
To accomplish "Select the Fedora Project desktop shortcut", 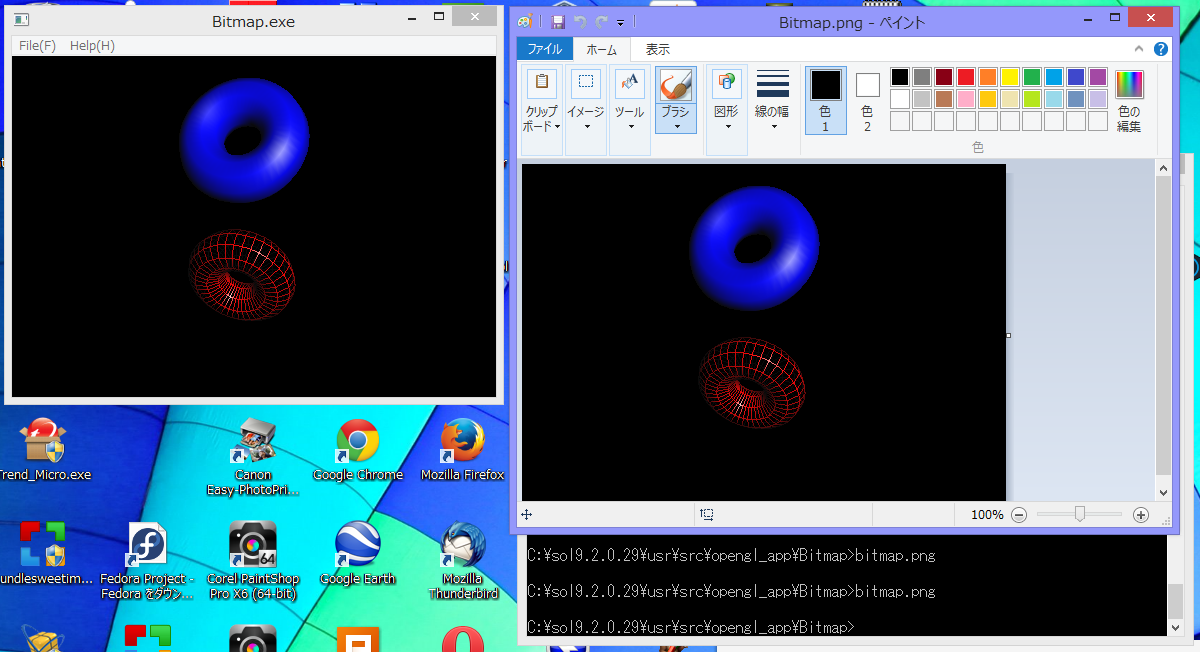I will pos(147,560).
